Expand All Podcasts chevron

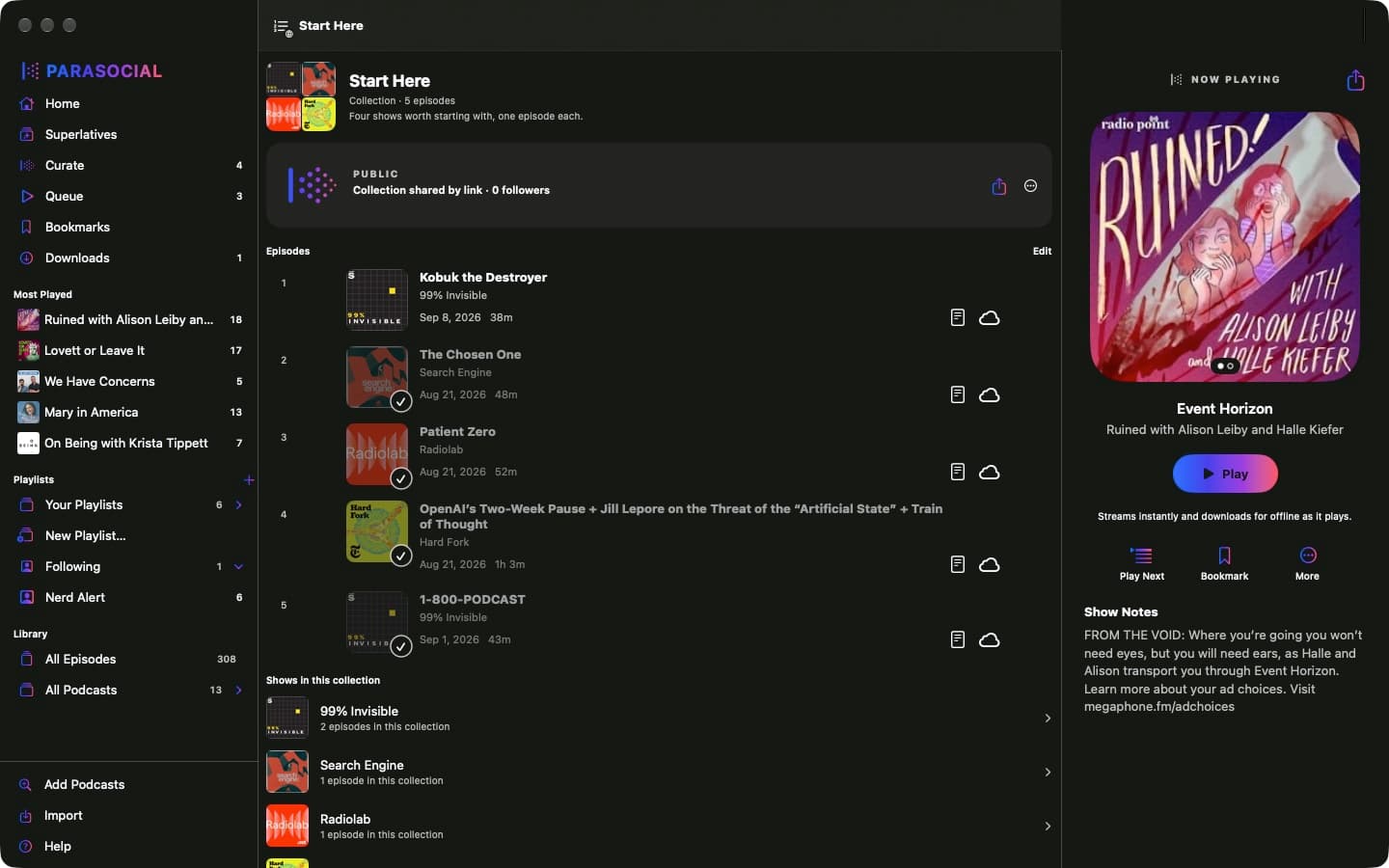(239, 690)
